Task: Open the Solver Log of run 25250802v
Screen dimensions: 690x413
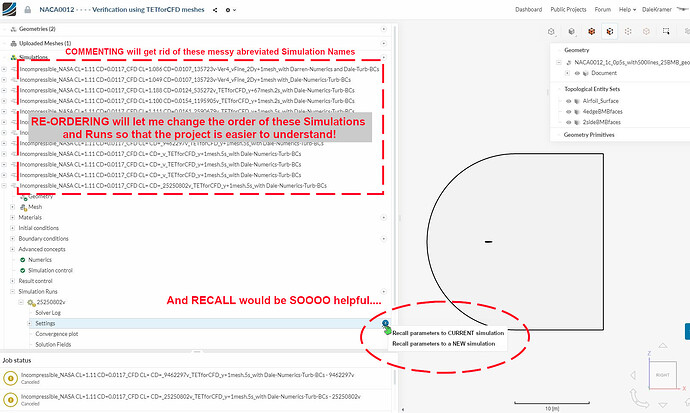Action: pos(48,313)
